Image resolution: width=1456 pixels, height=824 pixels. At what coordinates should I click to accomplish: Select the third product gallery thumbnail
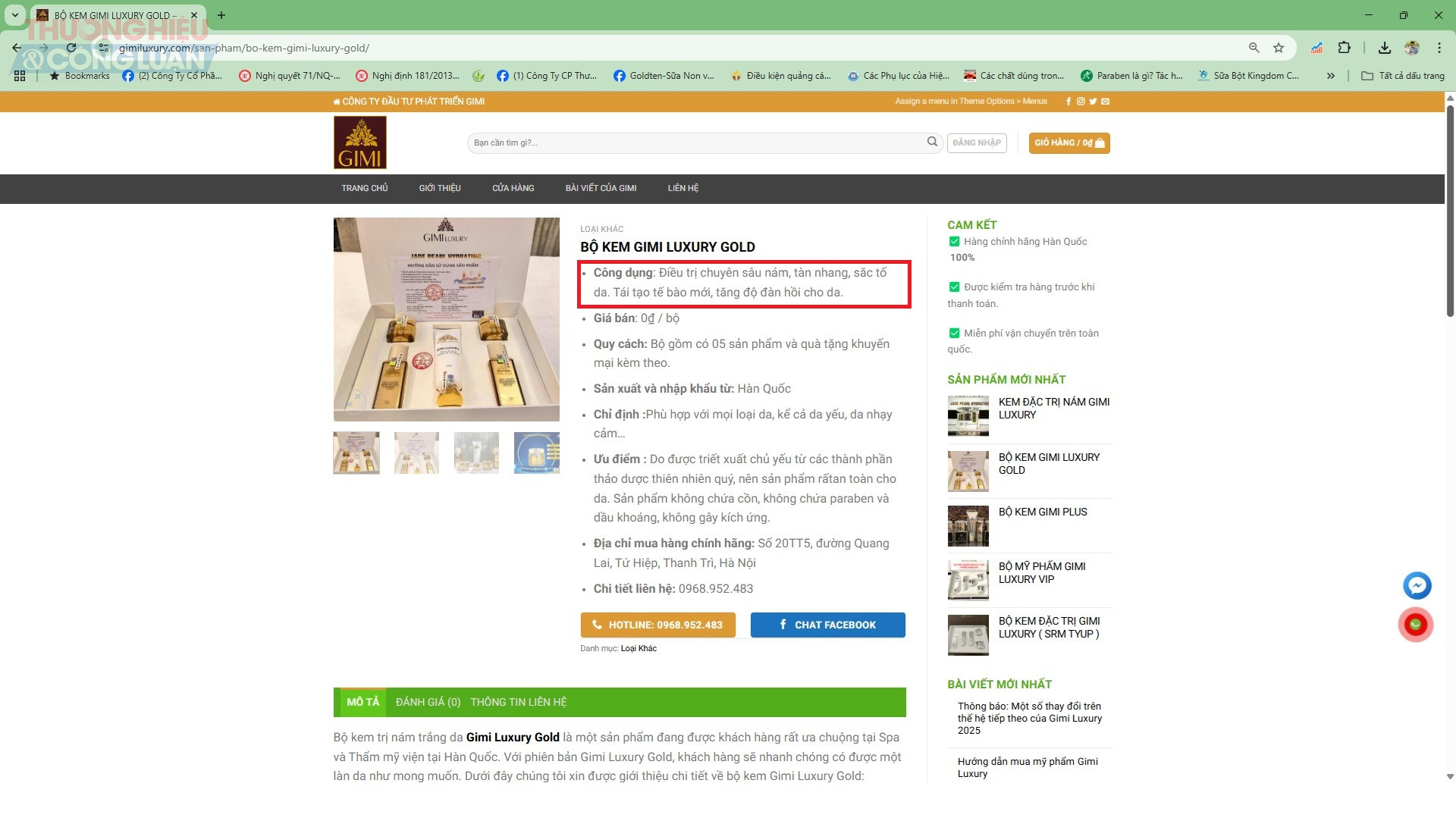[x=476, y=453]
